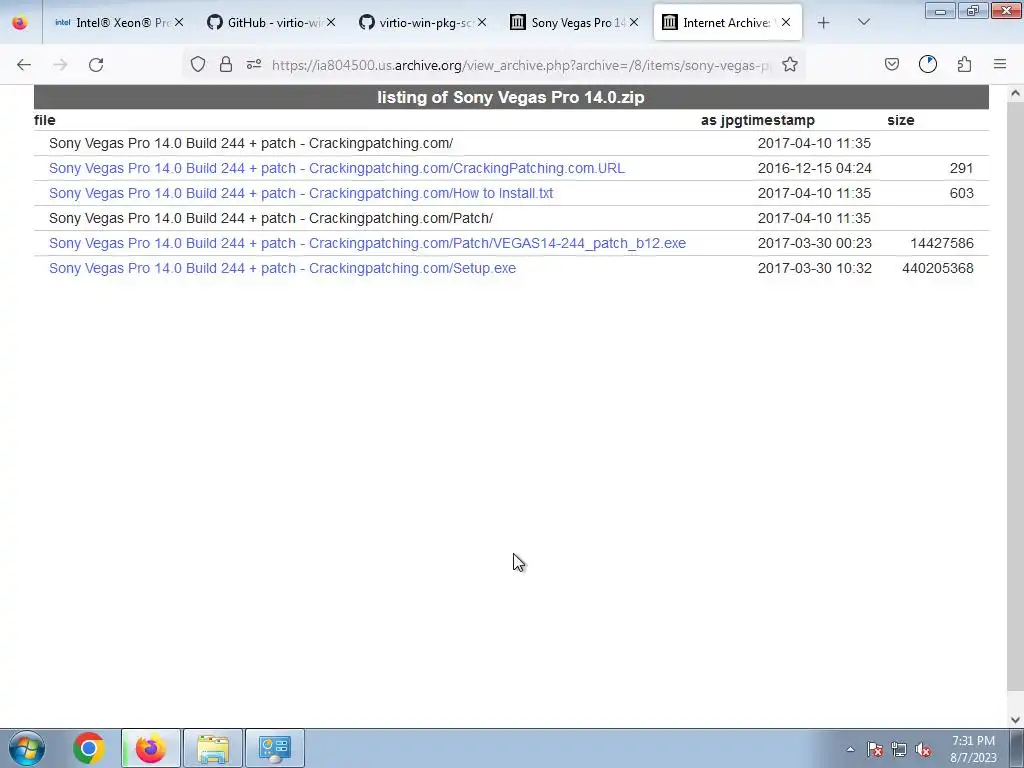Click Firefox taskbar icon

151,748
